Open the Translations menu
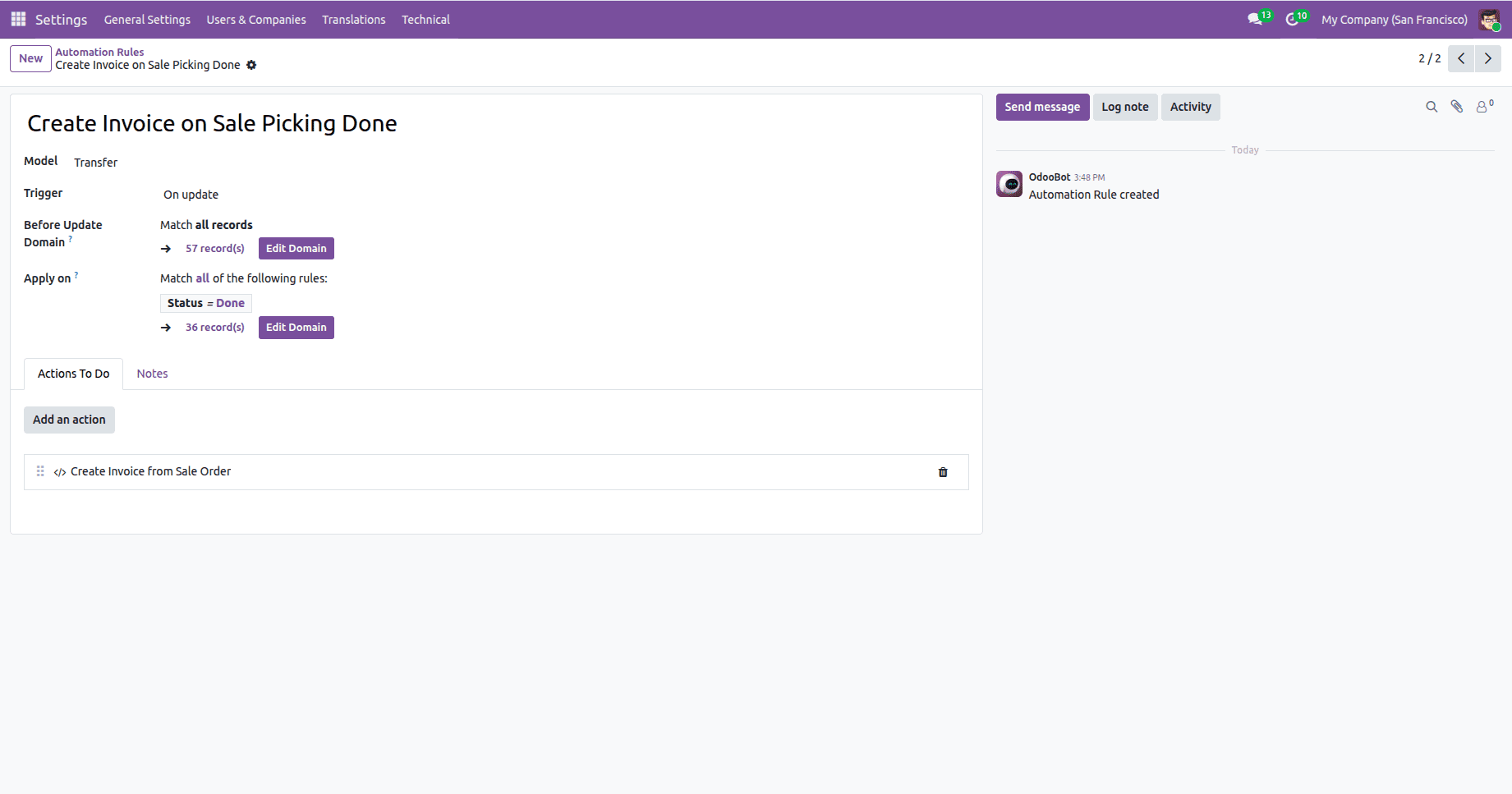The image size is (1512, 794). click(x=354, y=20)
